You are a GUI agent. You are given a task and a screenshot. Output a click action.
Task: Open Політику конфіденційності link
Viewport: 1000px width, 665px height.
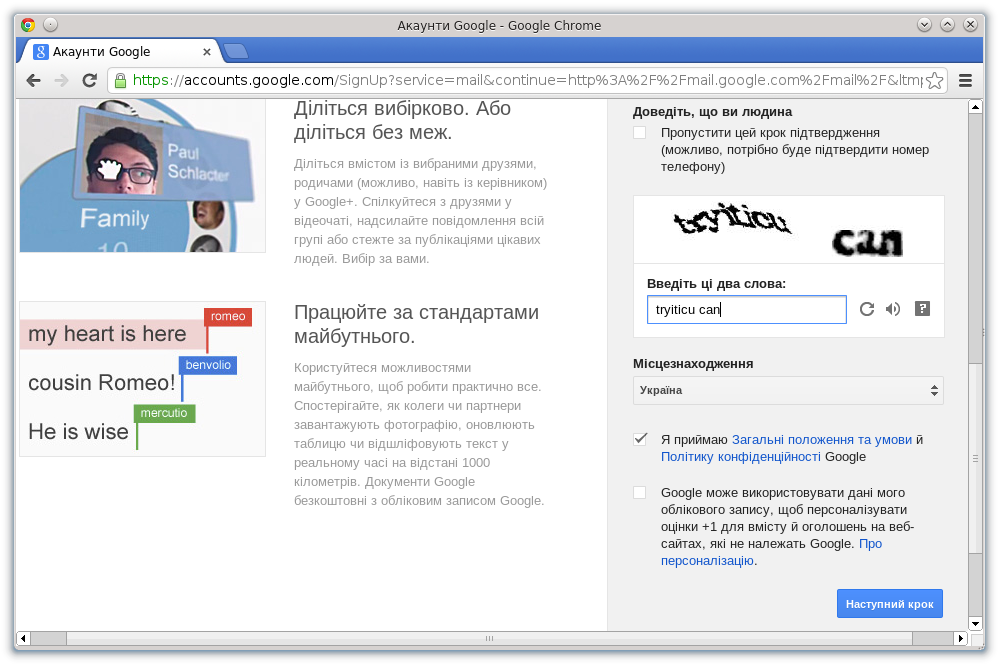click(x=740, y=457)
